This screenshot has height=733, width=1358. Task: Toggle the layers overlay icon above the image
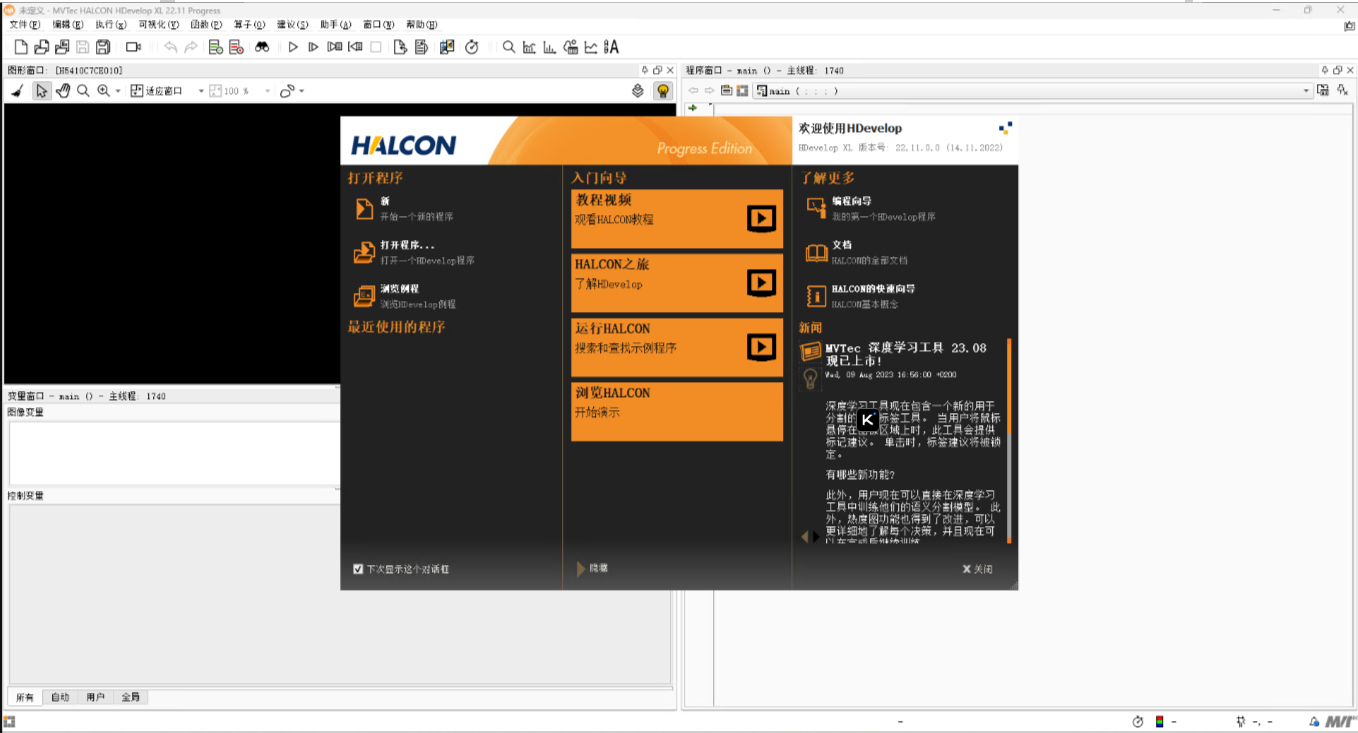coord(639,90)
